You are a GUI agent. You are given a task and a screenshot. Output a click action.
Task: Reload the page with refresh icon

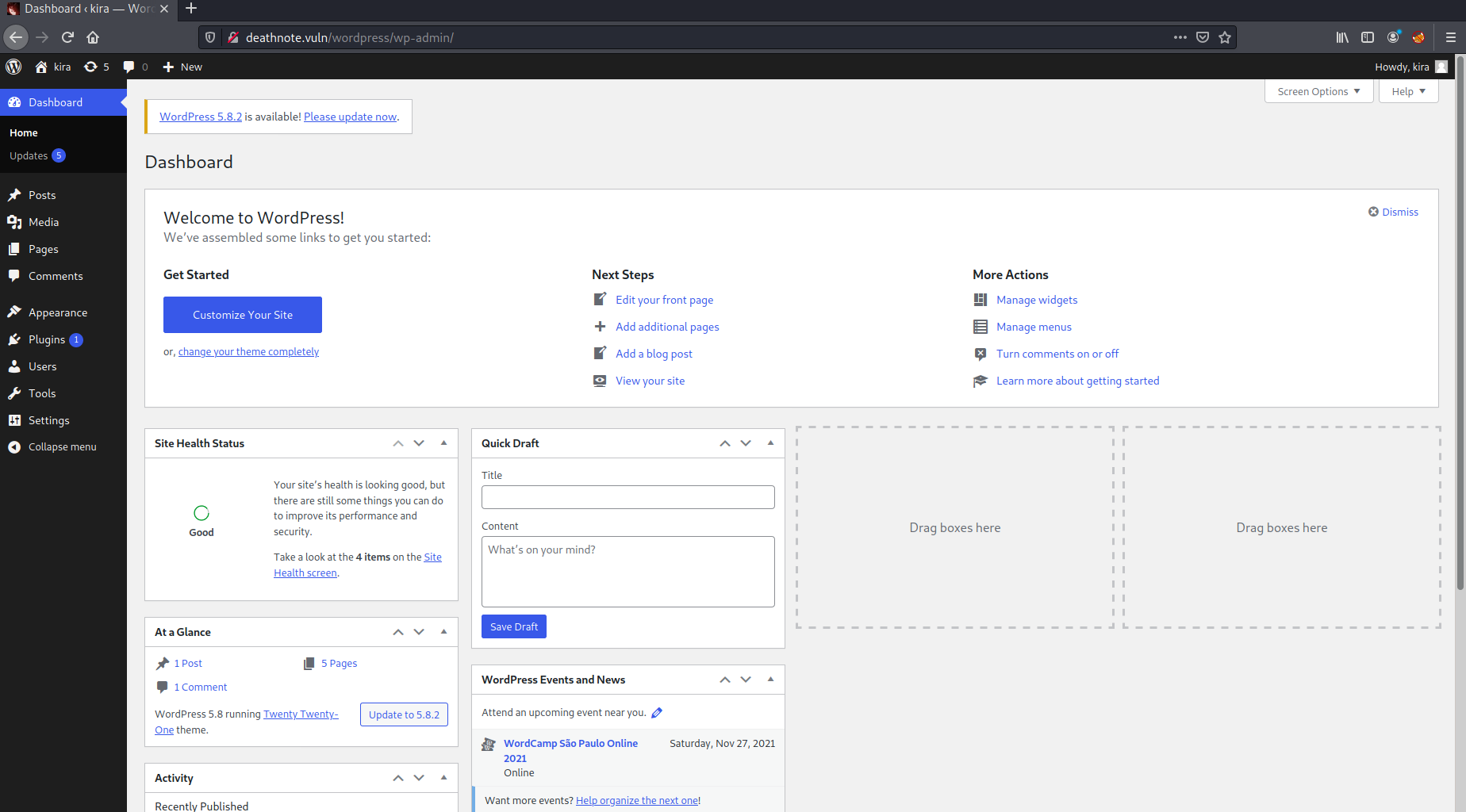click(x=67, y=37)
